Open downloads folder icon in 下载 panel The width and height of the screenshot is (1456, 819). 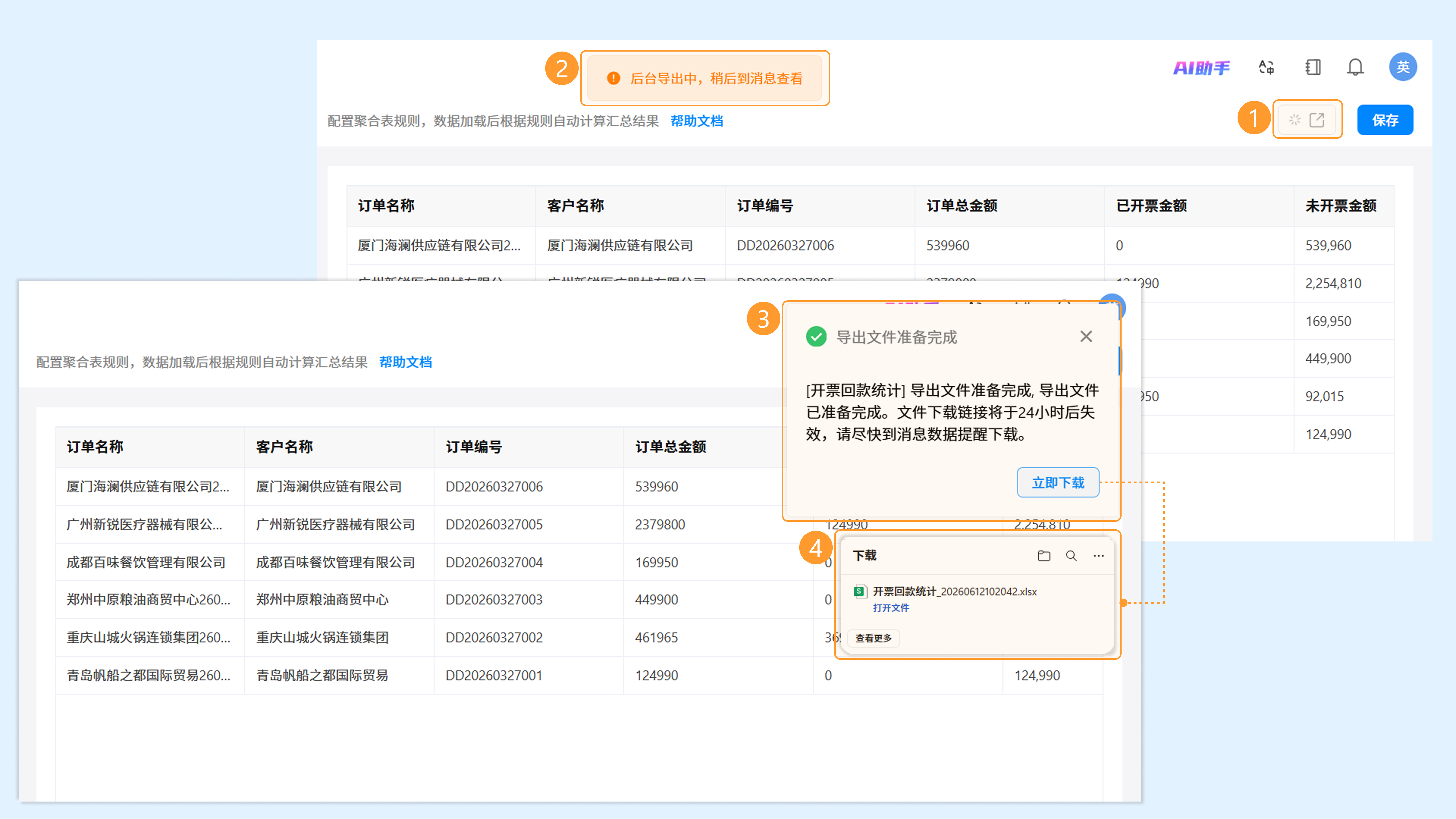coord(1044,556)
